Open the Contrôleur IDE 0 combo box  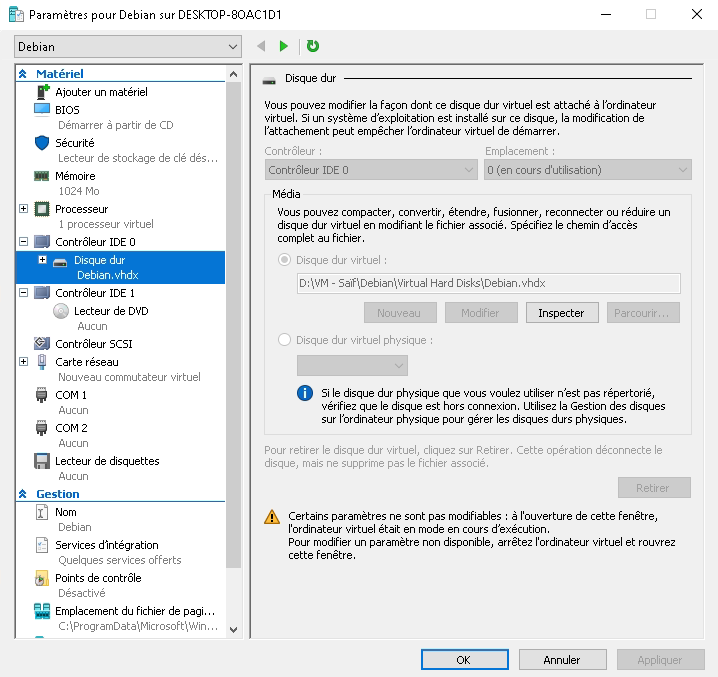pos(370,170)
